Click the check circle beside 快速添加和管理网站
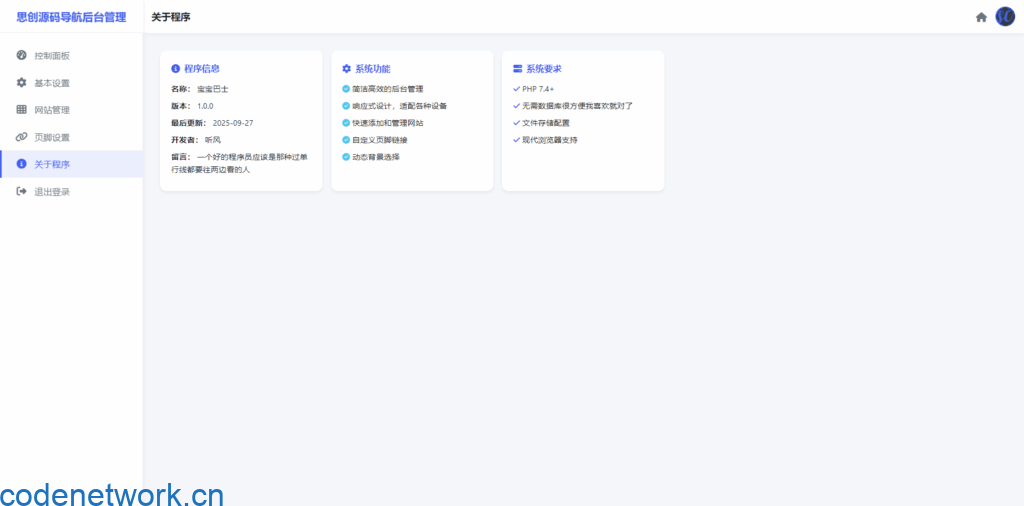Screen dimensions: 1024x506 (x=346, y=123)
